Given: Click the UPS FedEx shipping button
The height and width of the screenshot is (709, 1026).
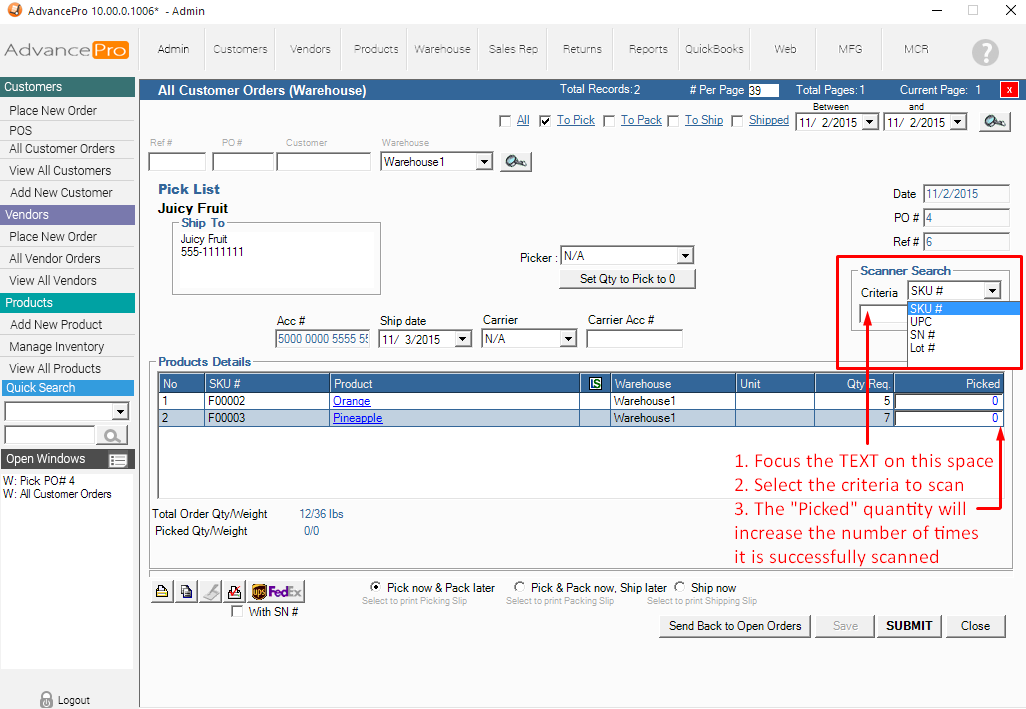Looking at the screenshot, I should (277, 591).
